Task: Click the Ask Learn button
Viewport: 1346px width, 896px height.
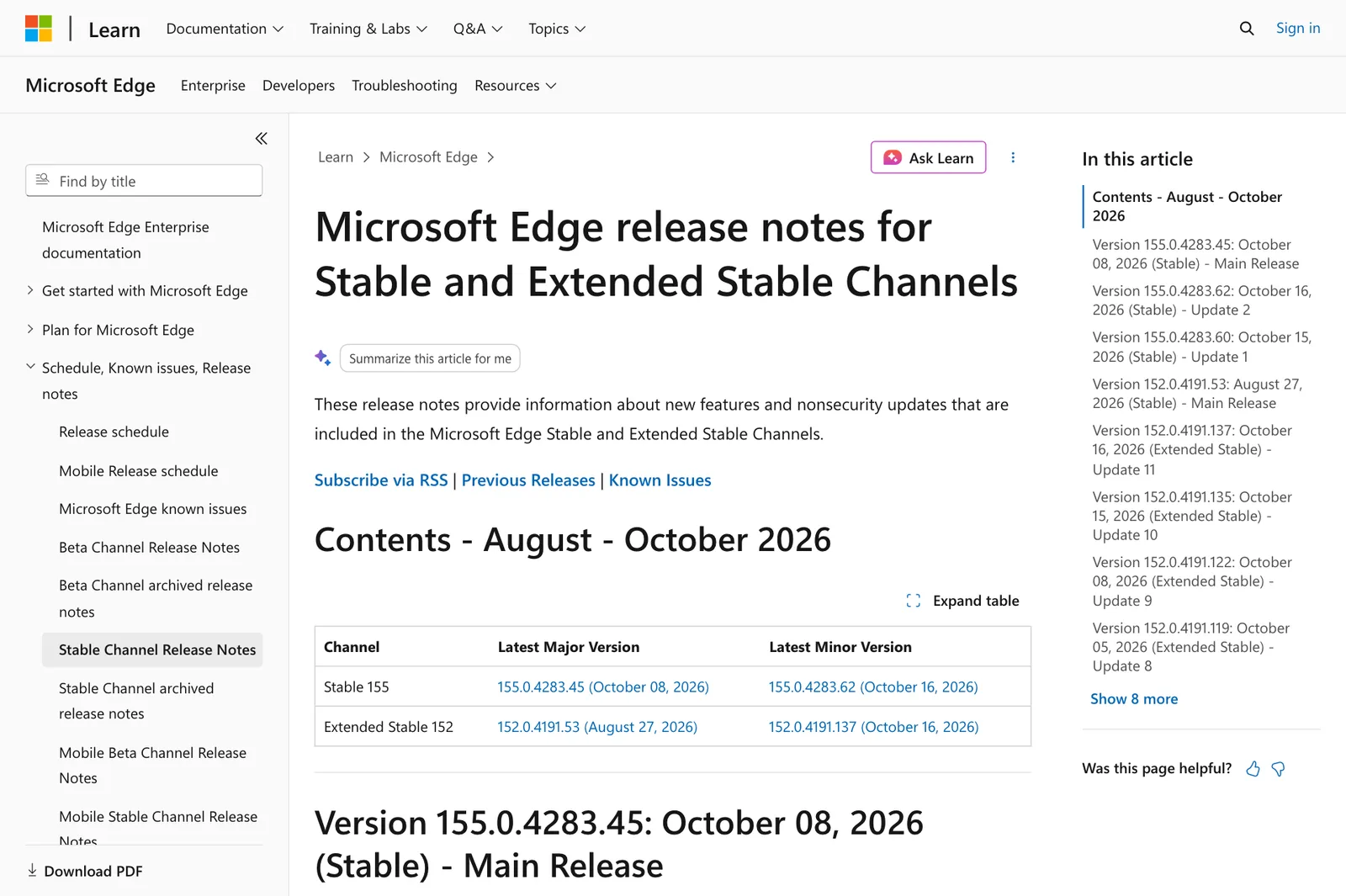Action: point(929,157)
